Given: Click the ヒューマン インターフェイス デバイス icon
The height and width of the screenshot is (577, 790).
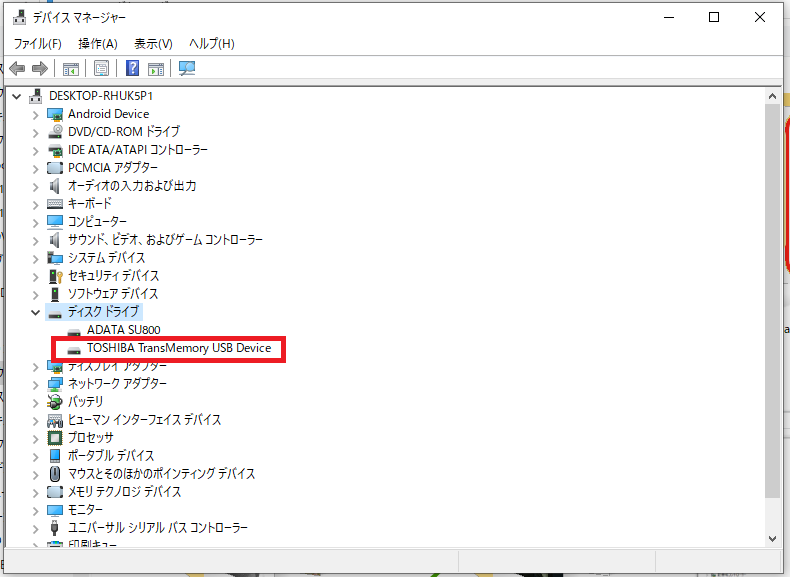Looking at the screenshot, I should (55, 420).
